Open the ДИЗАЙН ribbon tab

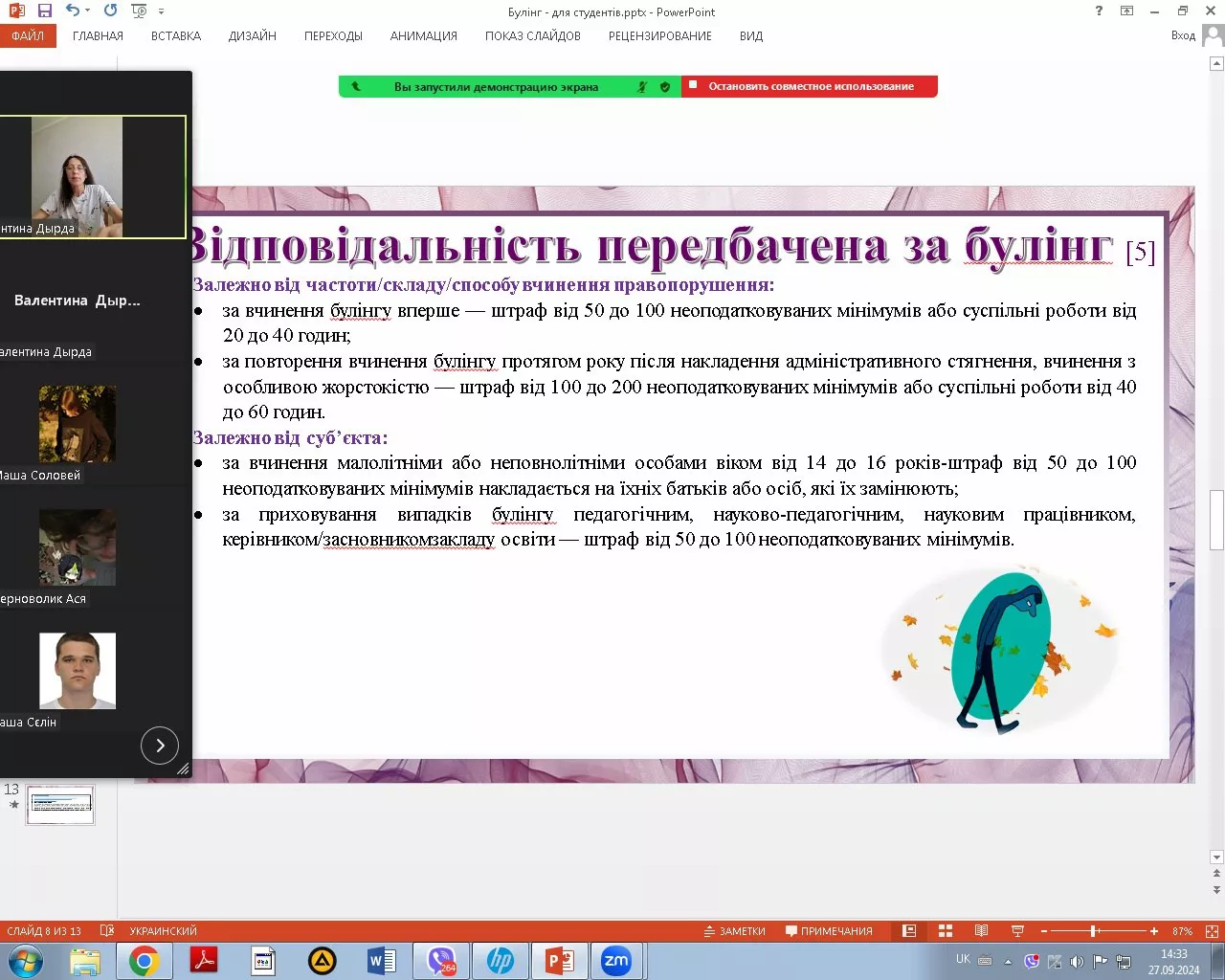point(252,36)
